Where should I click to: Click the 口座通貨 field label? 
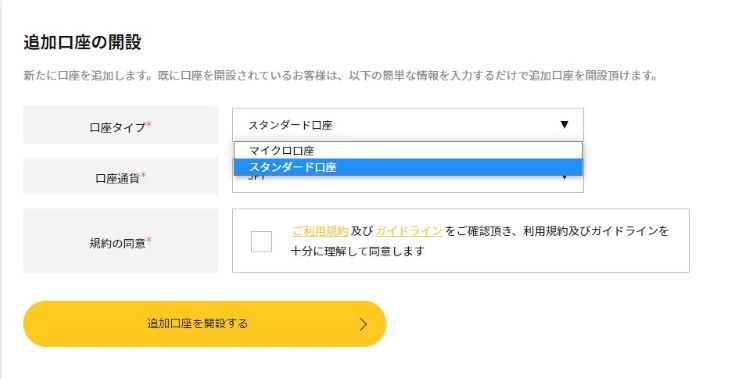pos(117,178)
